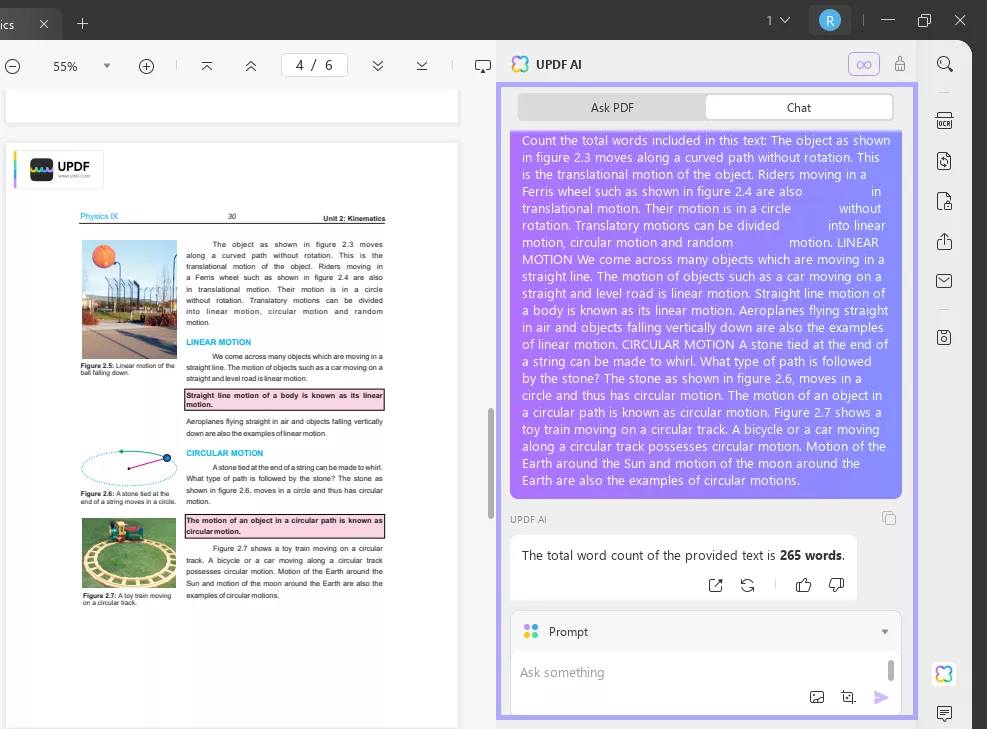987x729 pixels.
Task: Click the '265 words' answer text
Action: click(812, 555)
